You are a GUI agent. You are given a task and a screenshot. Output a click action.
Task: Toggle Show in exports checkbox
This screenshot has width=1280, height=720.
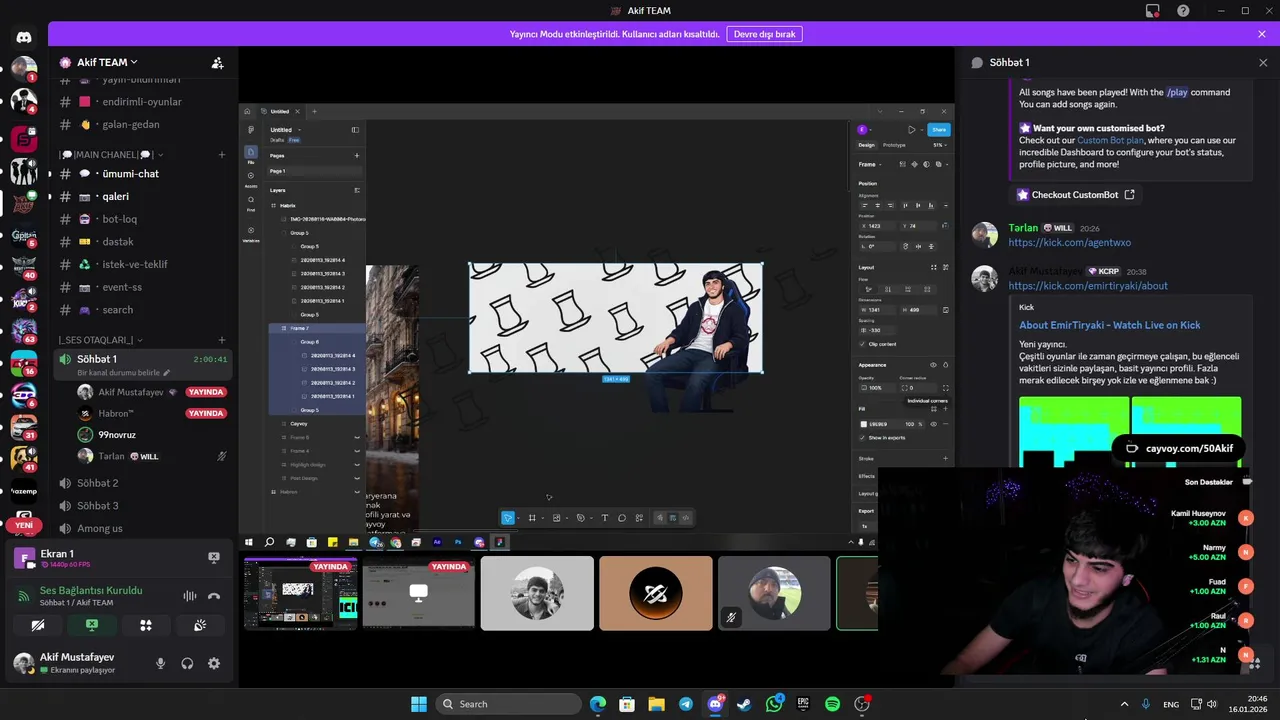[x=863, y=438]
